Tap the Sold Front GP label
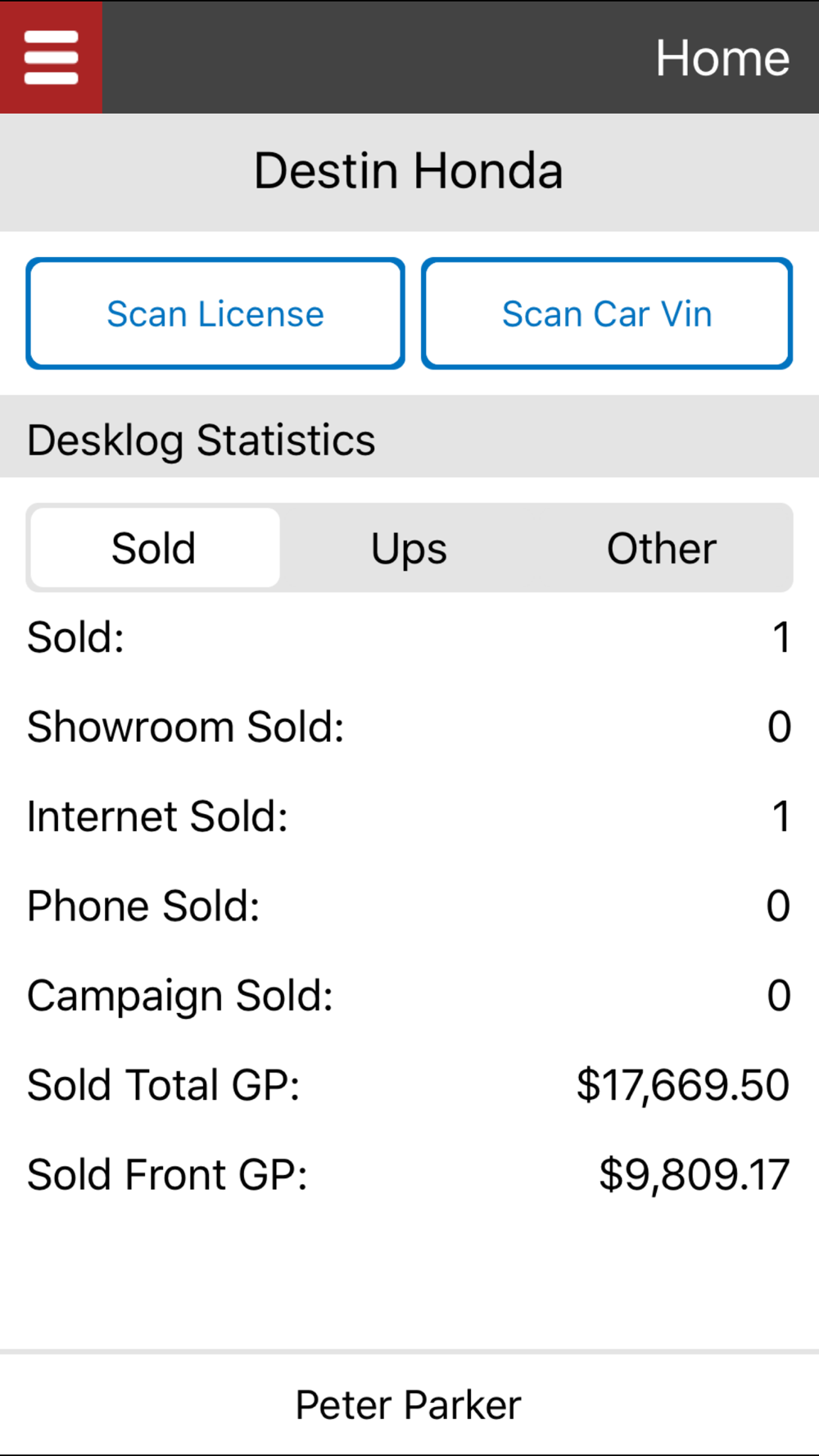The width and height of the screenshot is (819, 1456). 167,1174
